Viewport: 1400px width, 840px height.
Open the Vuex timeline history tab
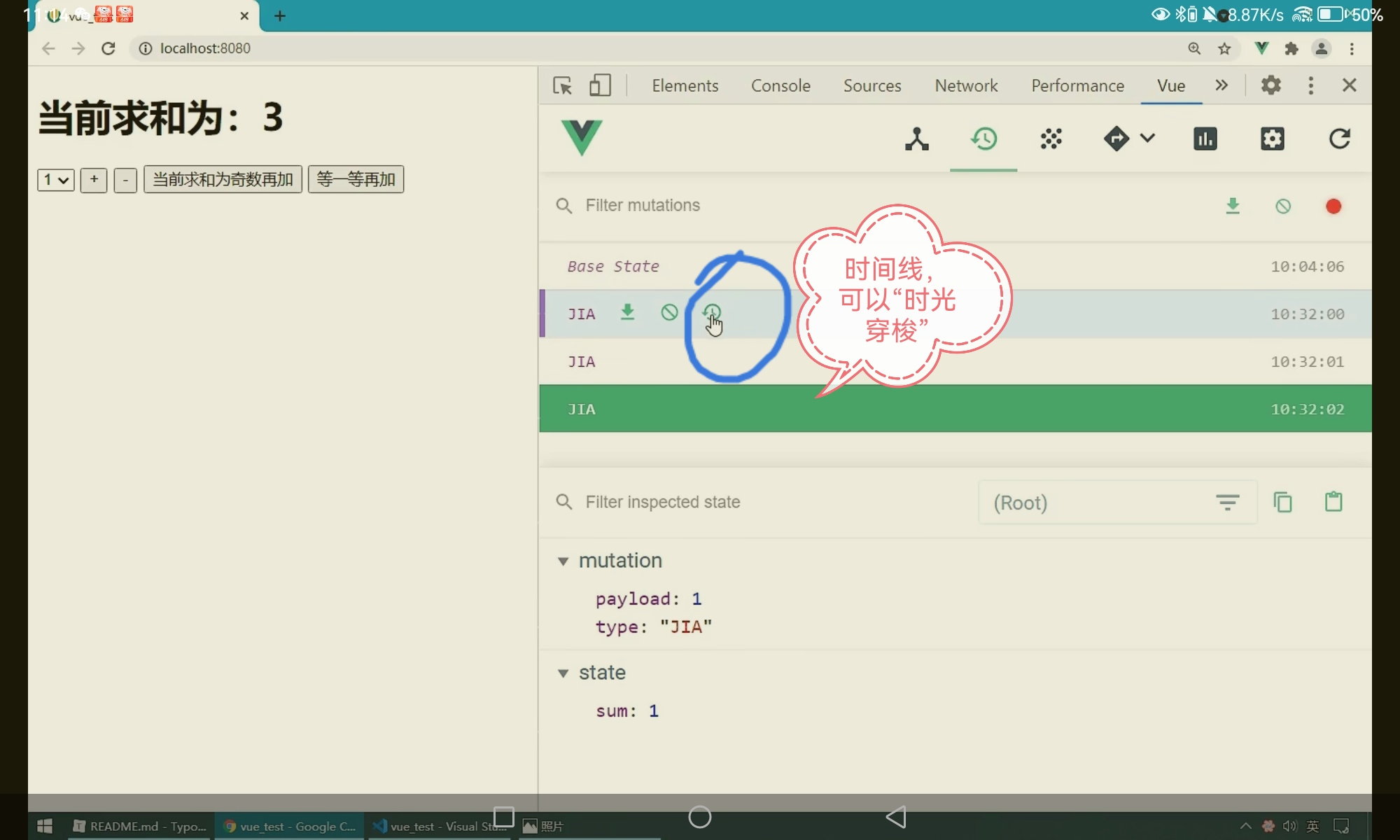click(x=983, y=139)
